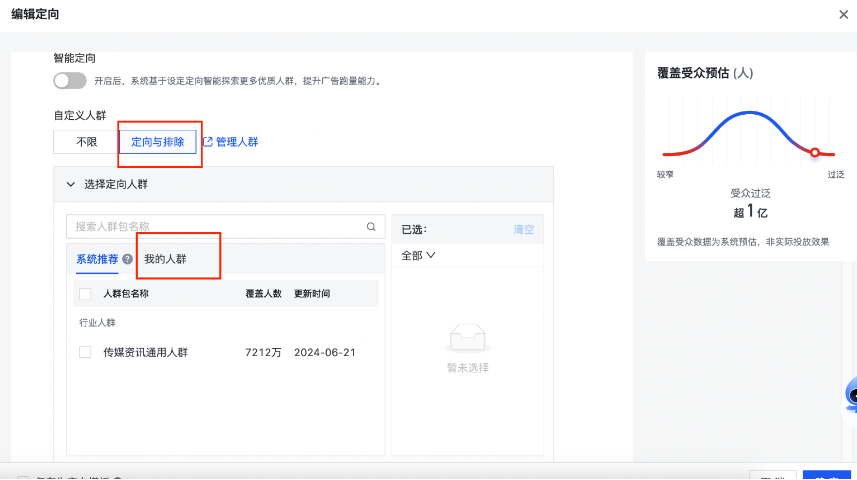Click the audience curve indicator dot

coord(814,153)
